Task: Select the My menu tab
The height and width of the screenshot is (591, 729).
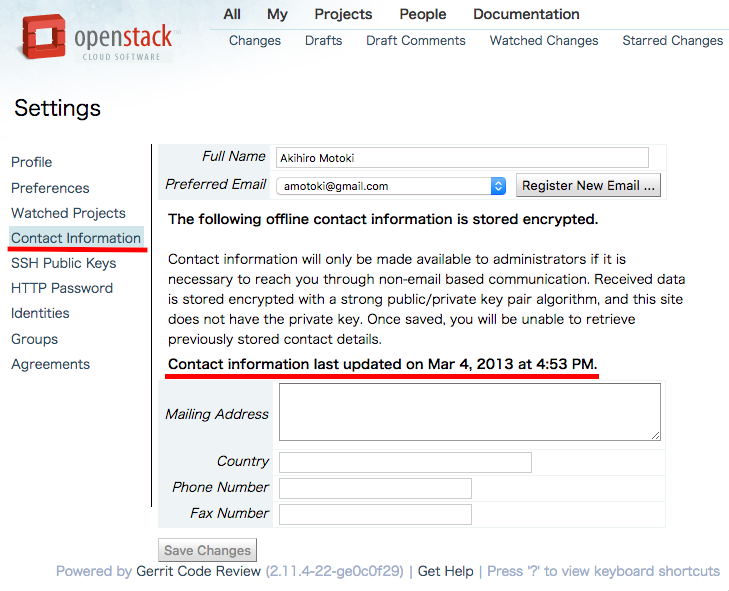Action: click(x=277, y=14)
